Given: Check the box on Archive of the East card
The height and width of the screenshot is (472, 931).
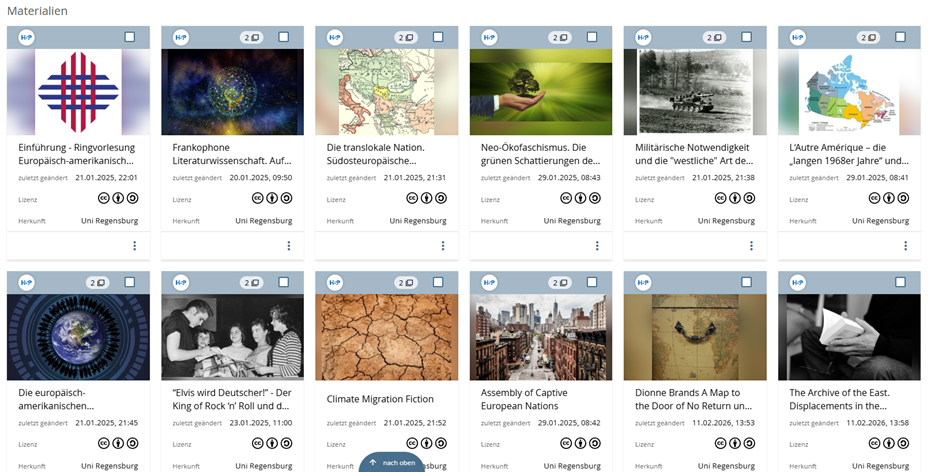Looking at the screenshot, I should click(900, 282).
